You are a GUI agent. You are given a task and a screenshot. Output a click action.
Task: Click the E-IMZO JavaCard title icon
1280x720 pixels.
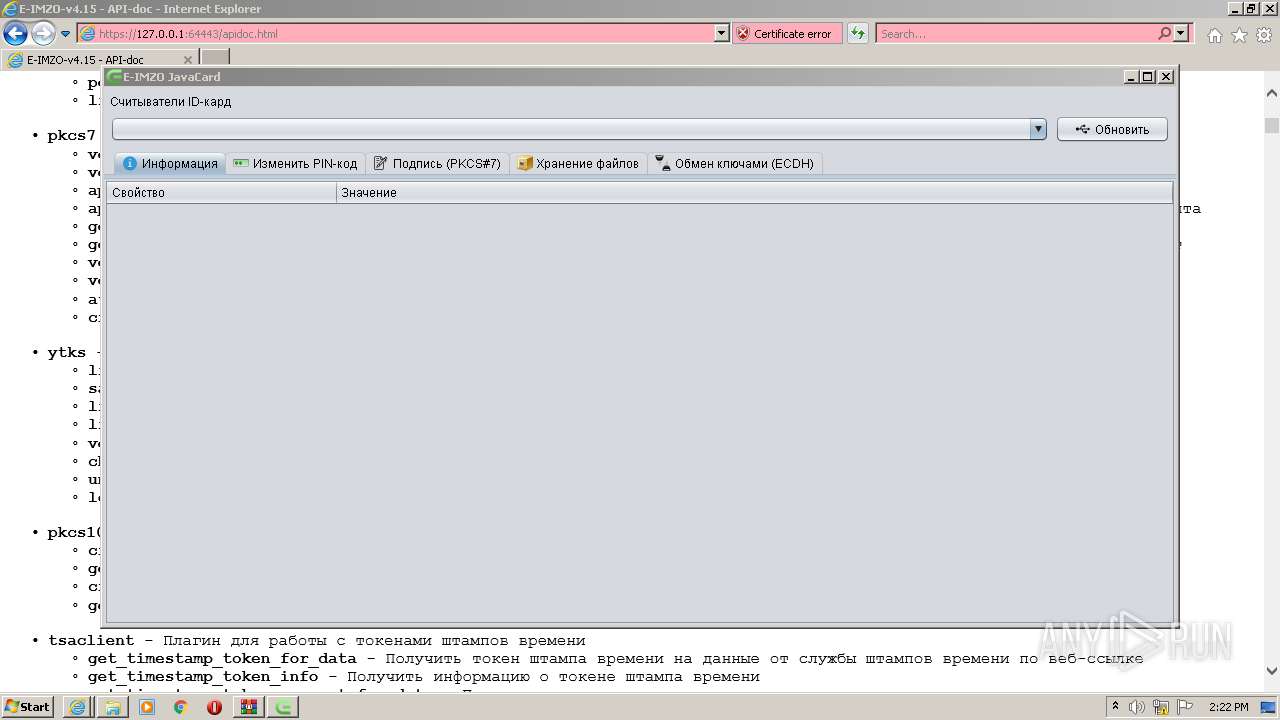114,77
